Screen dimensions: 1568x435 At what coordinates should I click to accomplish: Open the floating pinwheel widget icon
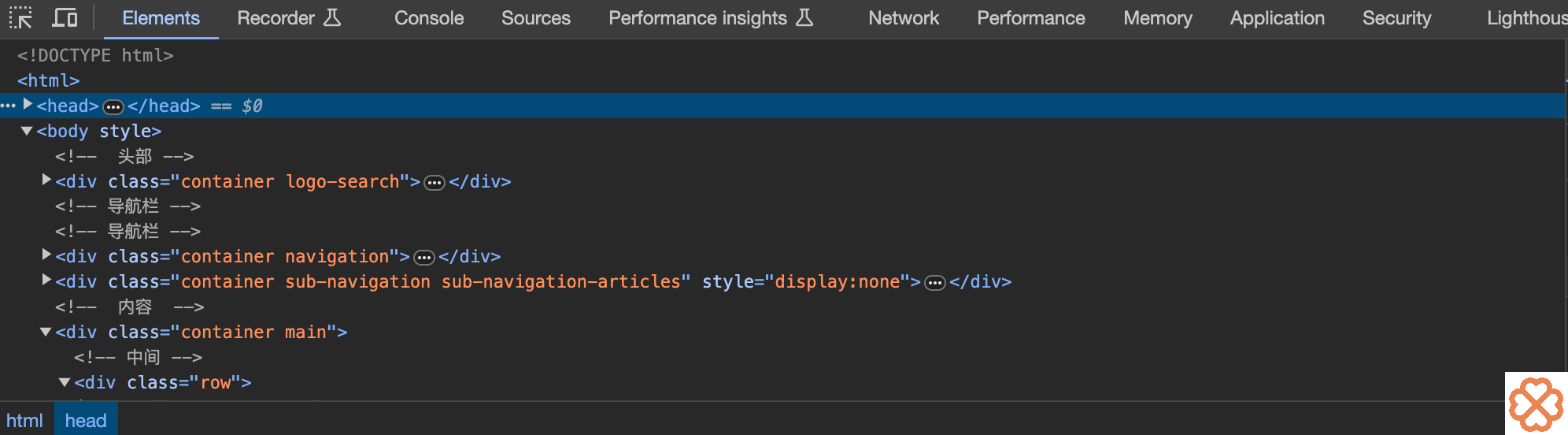pyautogui.click(x=1536, y=403)
